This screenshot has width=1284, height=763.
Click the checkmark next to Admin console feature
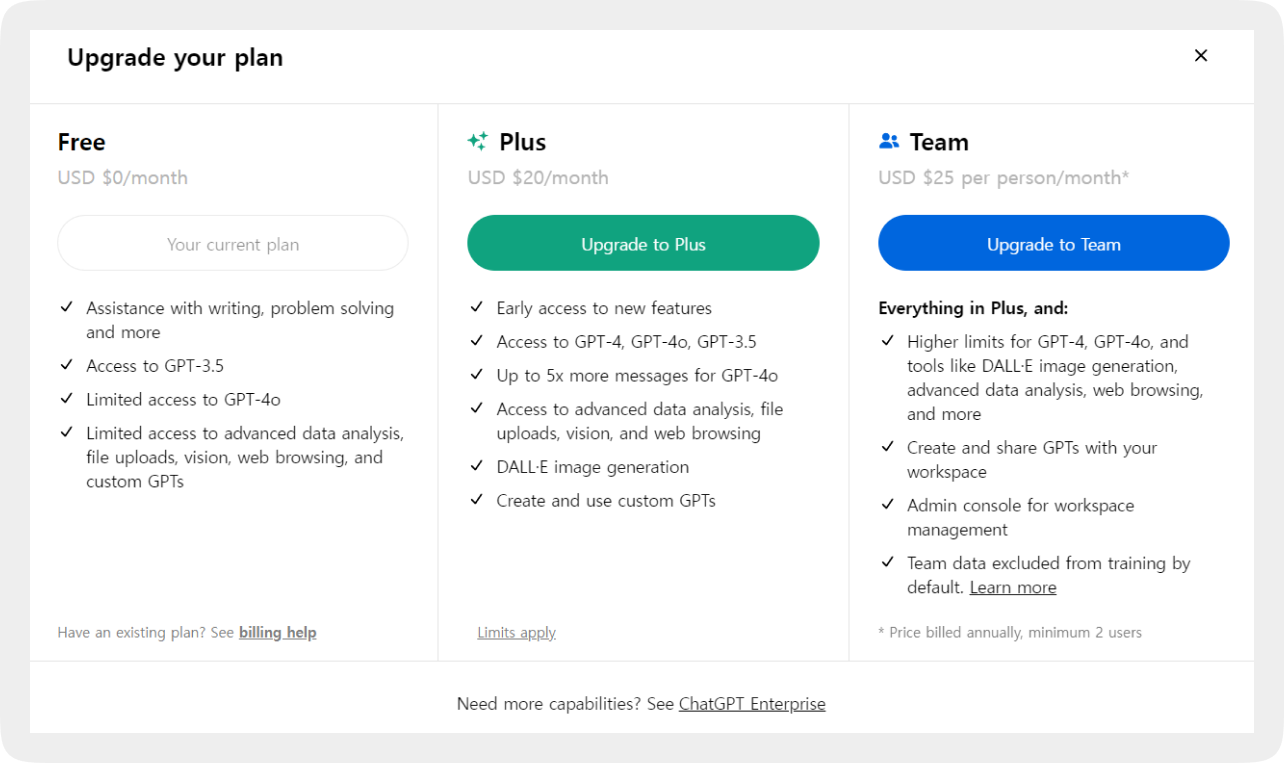(x=888, y=504)
